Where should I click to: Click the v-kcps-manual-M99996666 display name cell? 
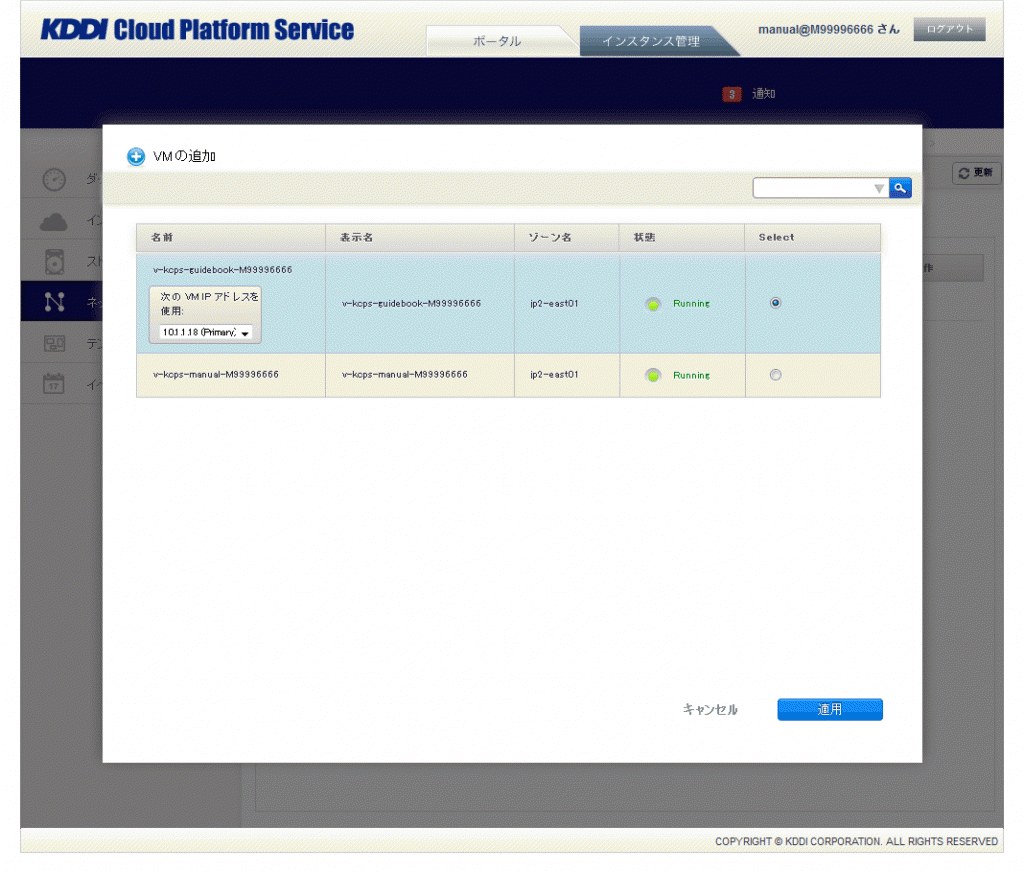click(x=420, y=375)
